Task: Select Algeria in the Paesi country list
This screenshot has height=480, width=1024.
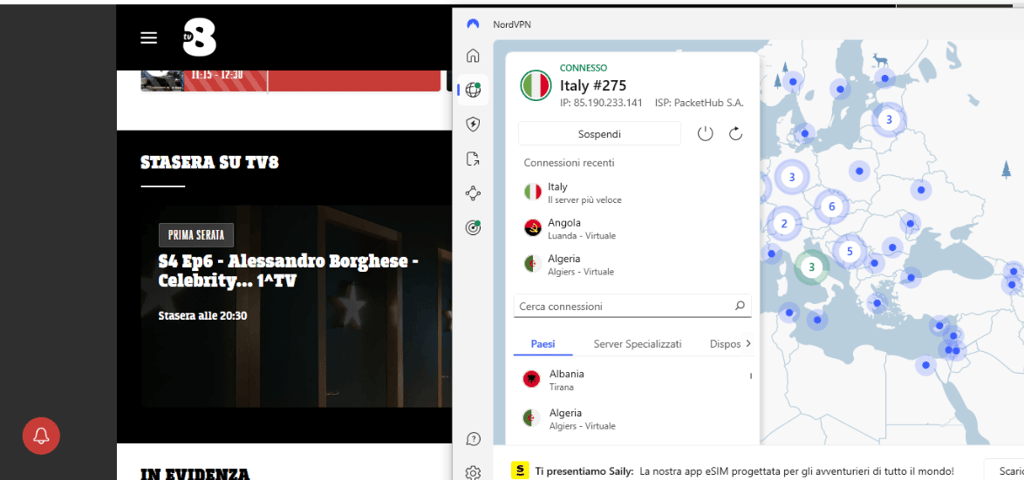Action: click(x=630, y=419)
